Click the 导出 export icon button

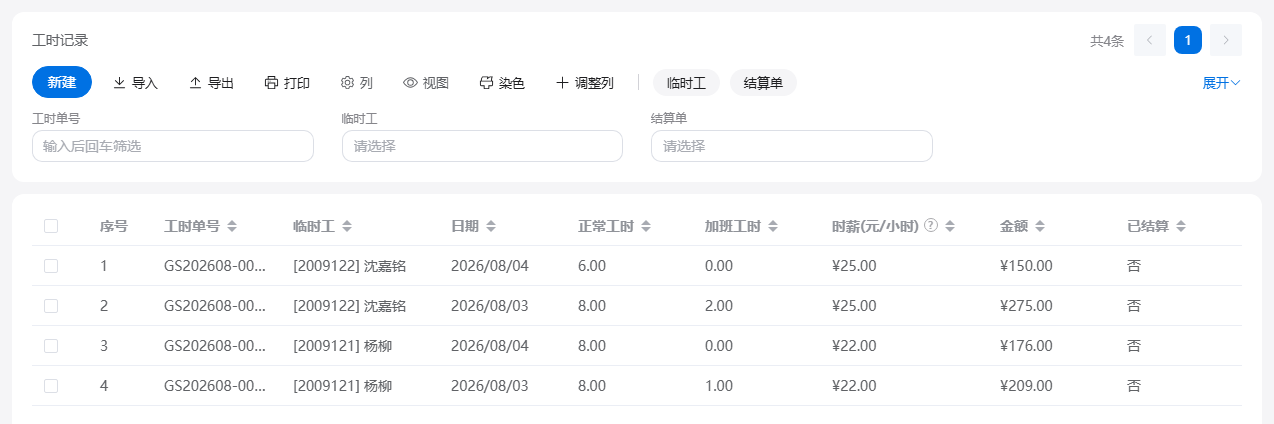tap(211, 83)
